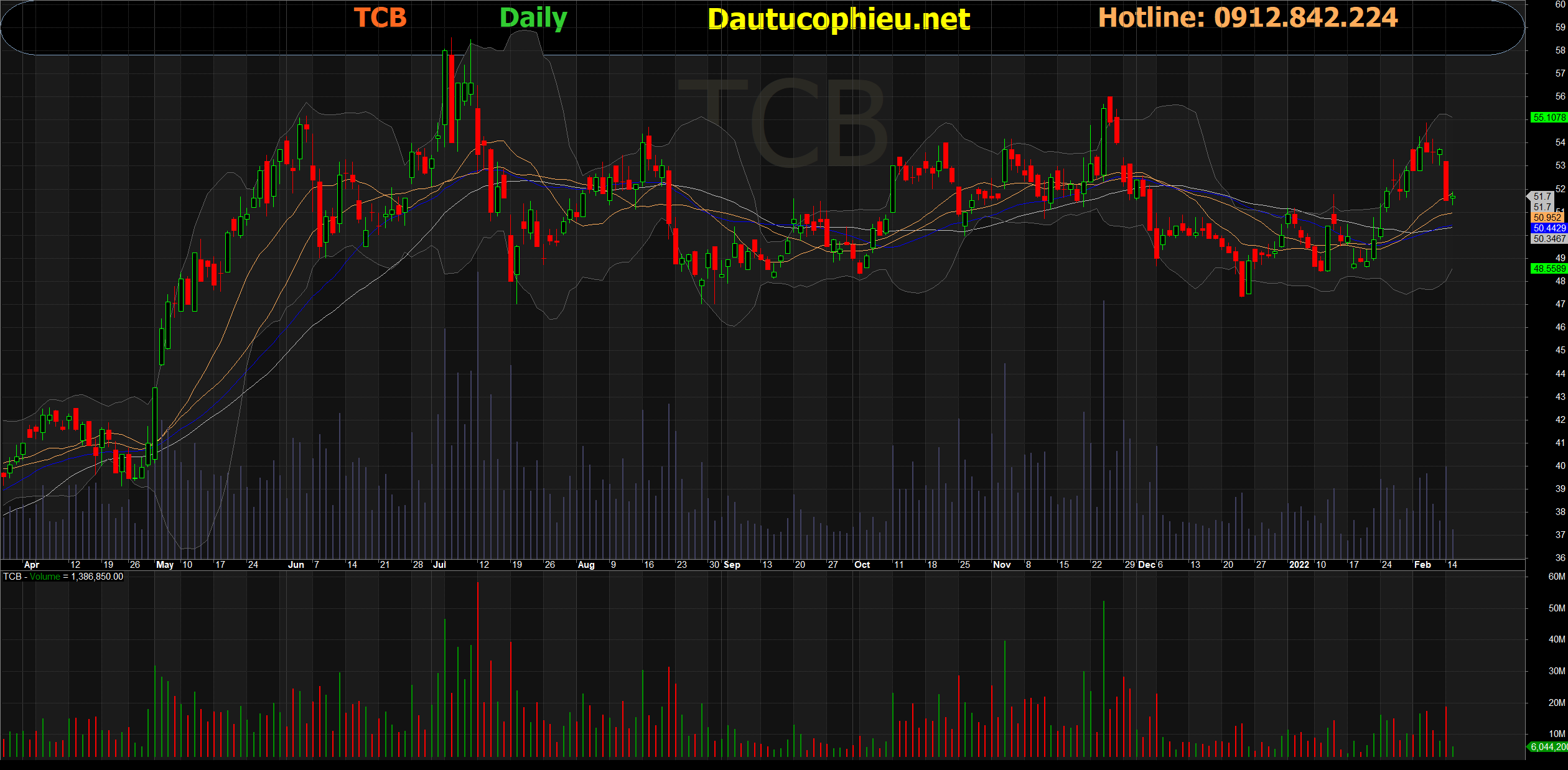Click the 60M volume axis label

pos(1556,577)
